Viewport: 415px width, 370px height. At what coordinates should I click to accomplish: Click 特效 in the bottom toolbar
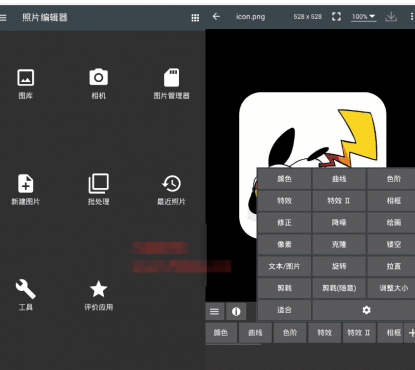[325, 332]
